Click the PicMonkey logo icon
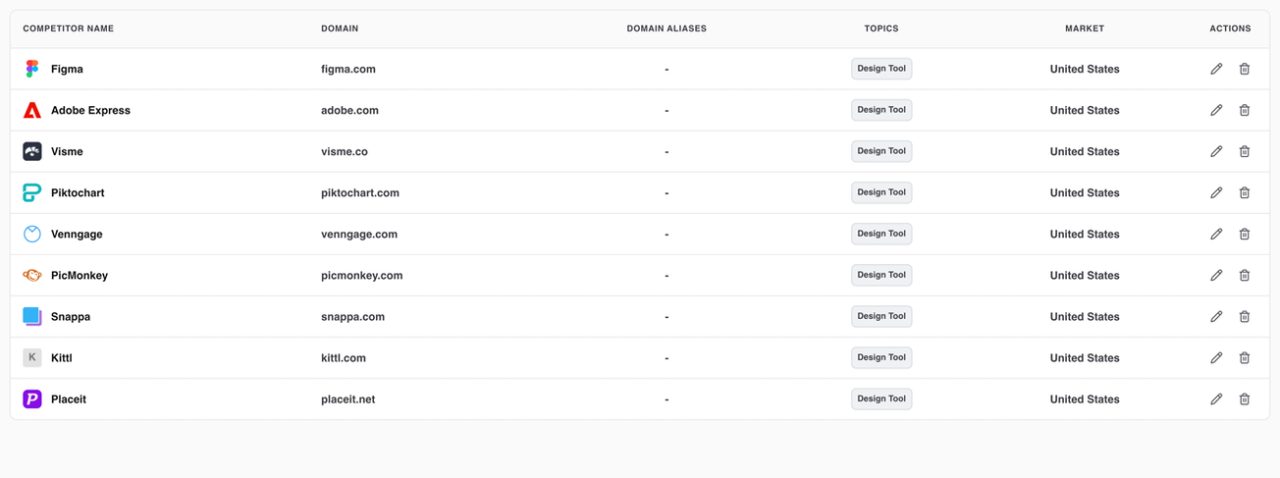This screenshot has width=1280, height=478. (32, 275)
